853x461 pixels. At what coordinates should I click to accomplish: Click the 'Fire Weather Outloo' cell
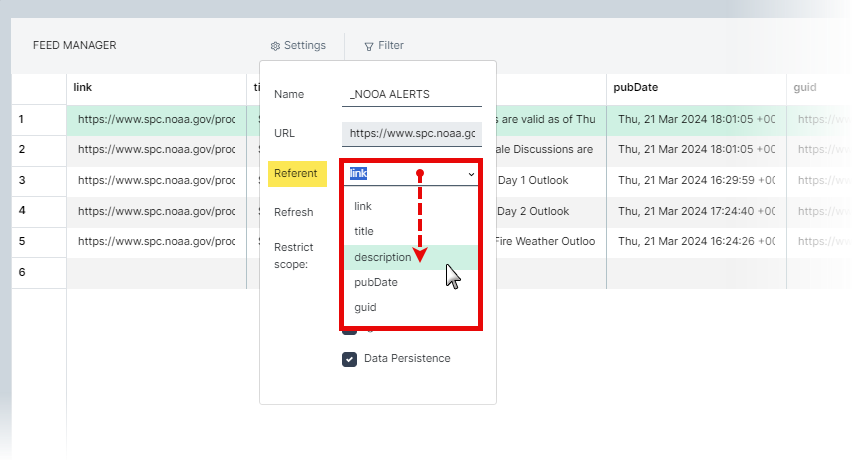(x=551, y=242)
